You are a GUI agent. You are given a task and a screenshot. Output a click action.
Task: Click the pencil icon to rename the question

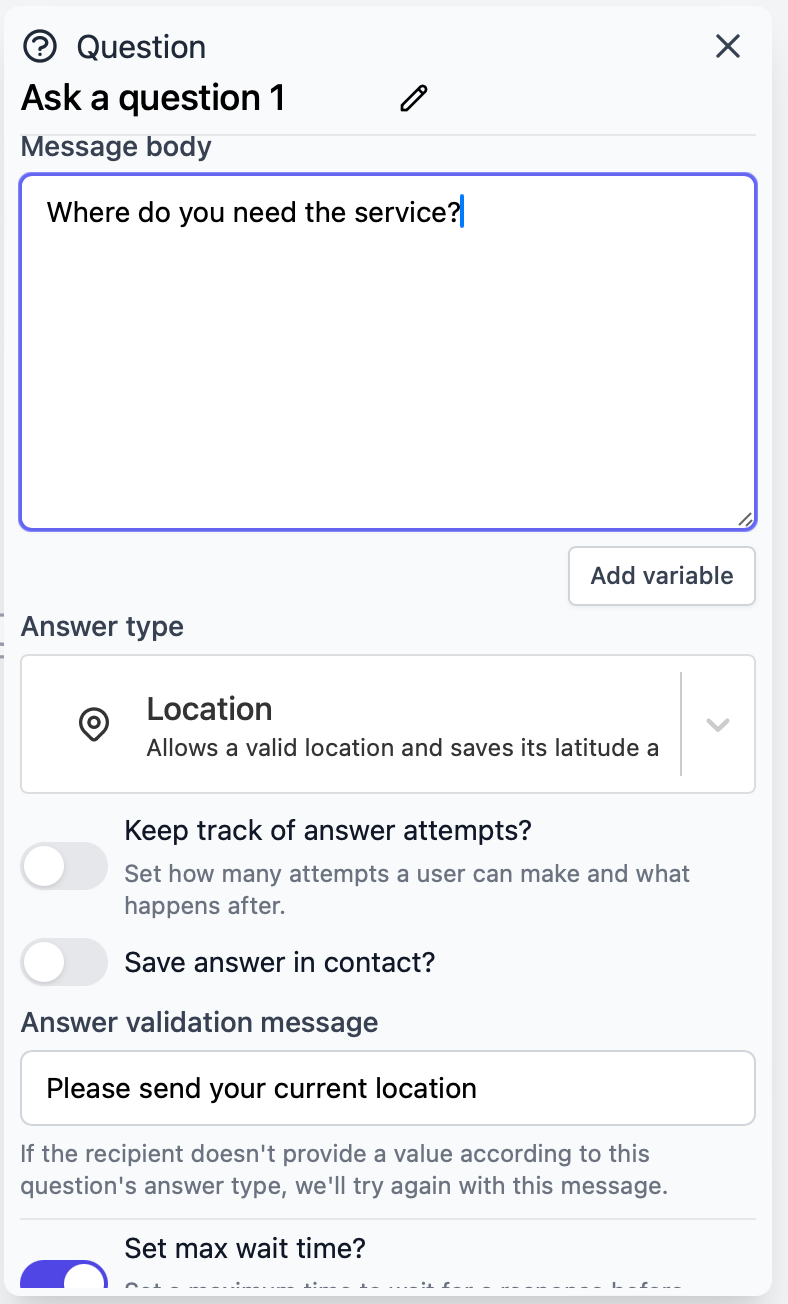click(x=413, y=97)
